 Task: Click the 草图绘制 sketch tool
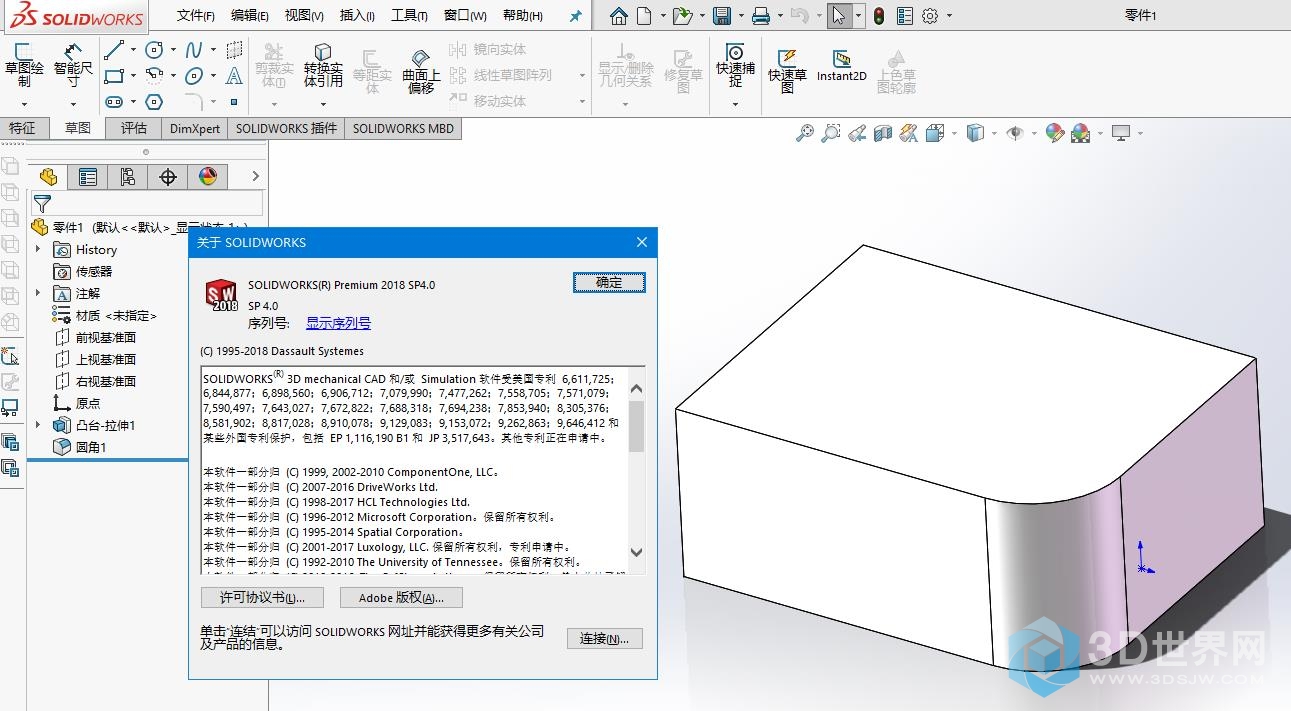coord(24,66)
